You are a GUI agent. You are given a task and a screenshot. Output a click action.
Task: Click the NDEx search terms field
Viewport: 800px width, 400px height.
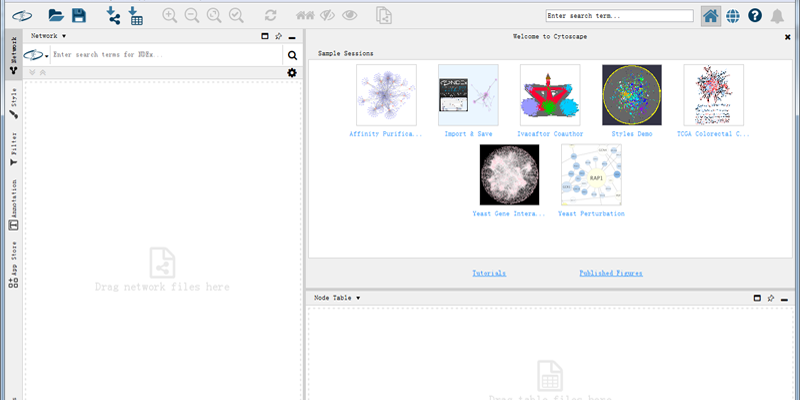166,55
